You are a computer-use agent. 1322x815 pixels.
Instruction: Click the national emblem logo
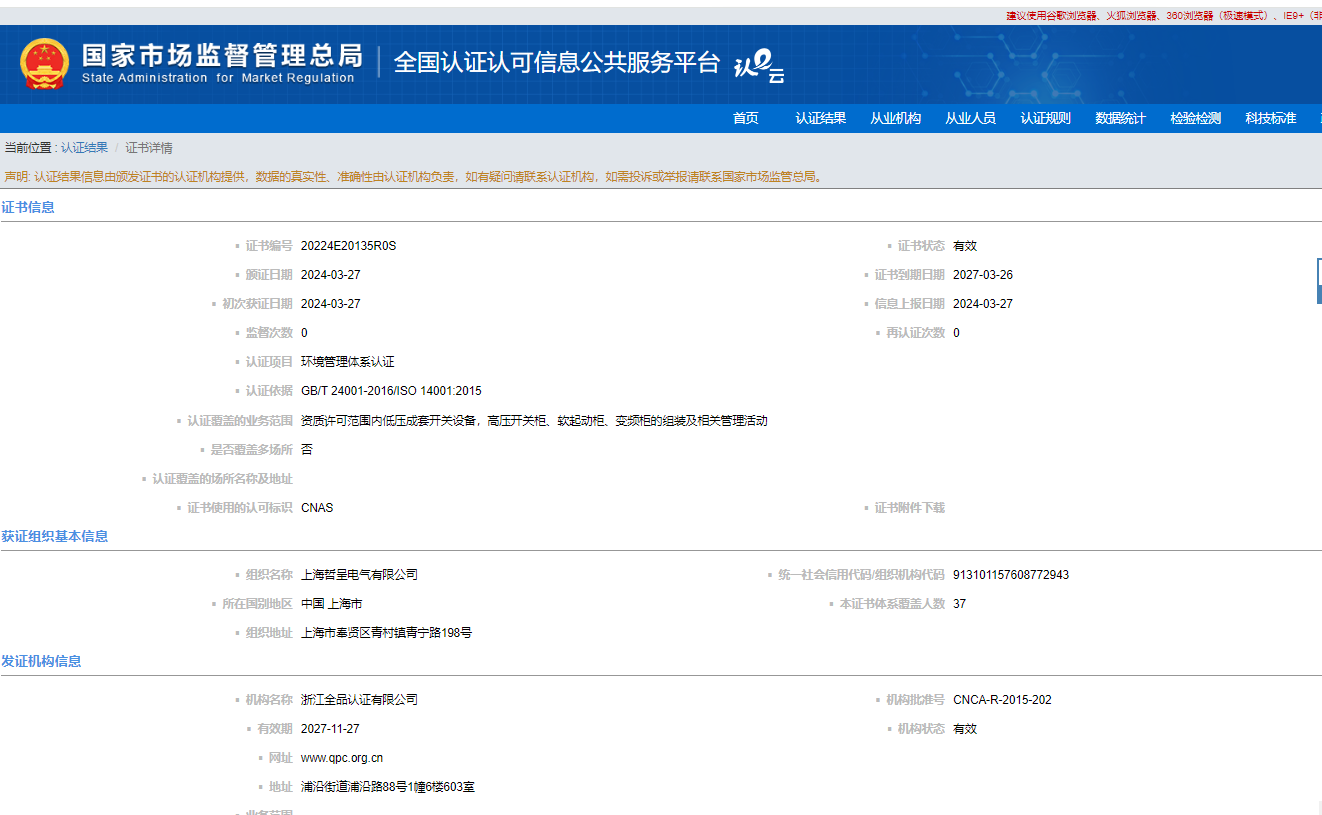tap(44, 63)
